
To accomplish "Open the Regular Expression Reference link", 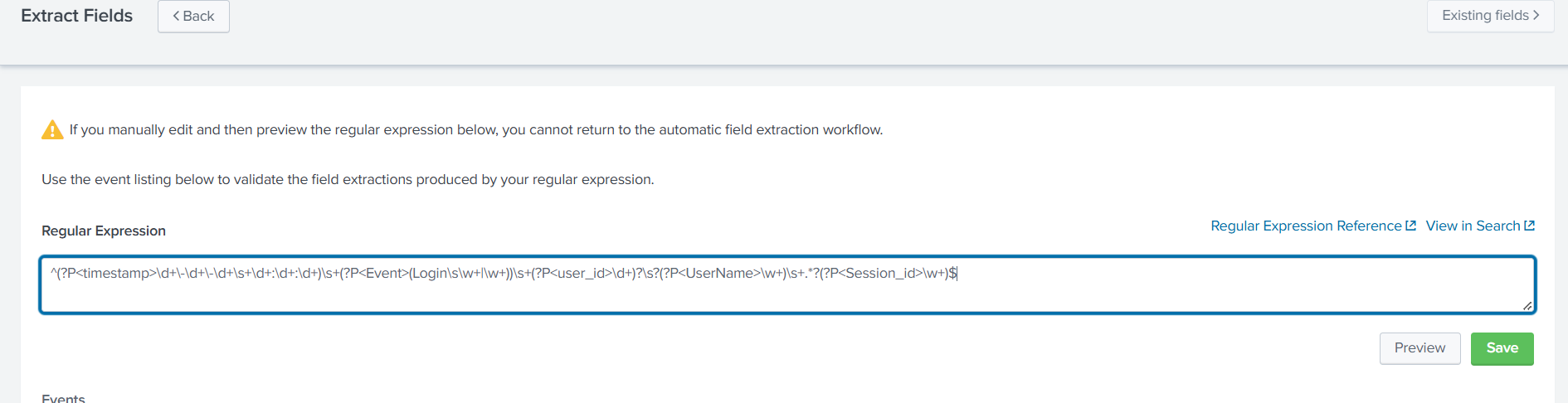I will tap(1305, 226).
